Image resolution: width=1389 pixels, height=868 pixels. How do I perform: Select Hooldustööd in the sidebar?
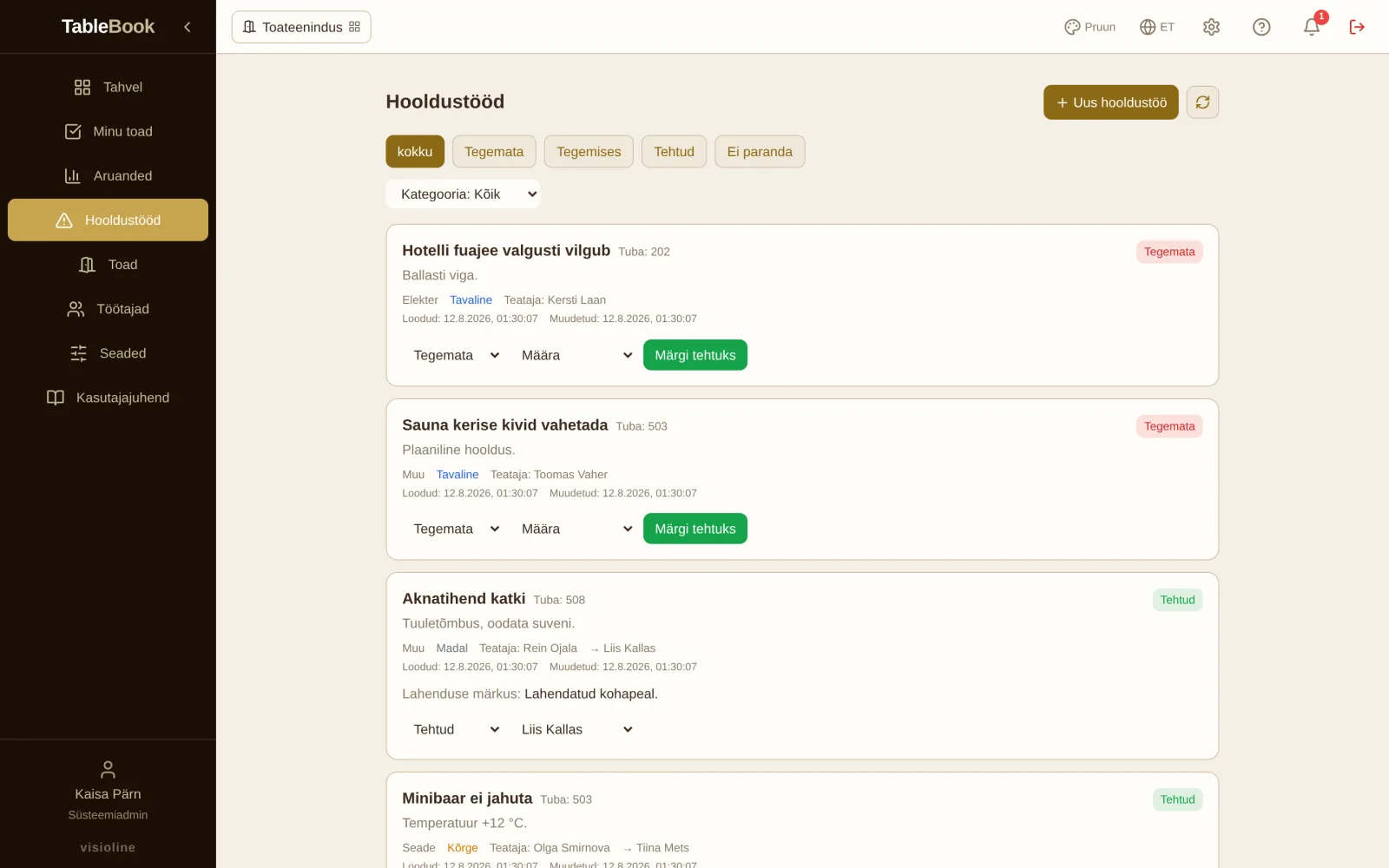[108, 220]
